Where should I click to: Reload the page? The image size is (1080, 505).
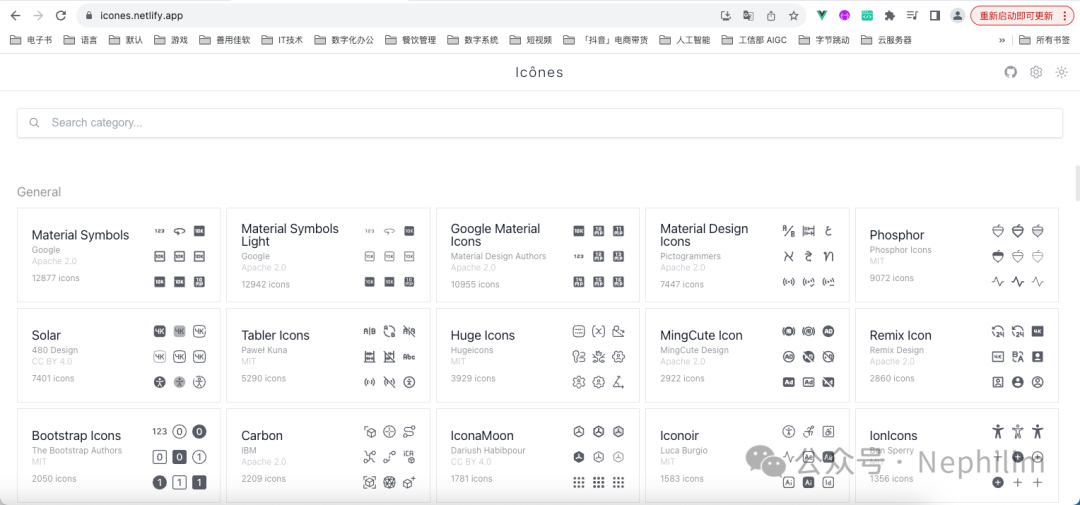[x=61, y=15]
